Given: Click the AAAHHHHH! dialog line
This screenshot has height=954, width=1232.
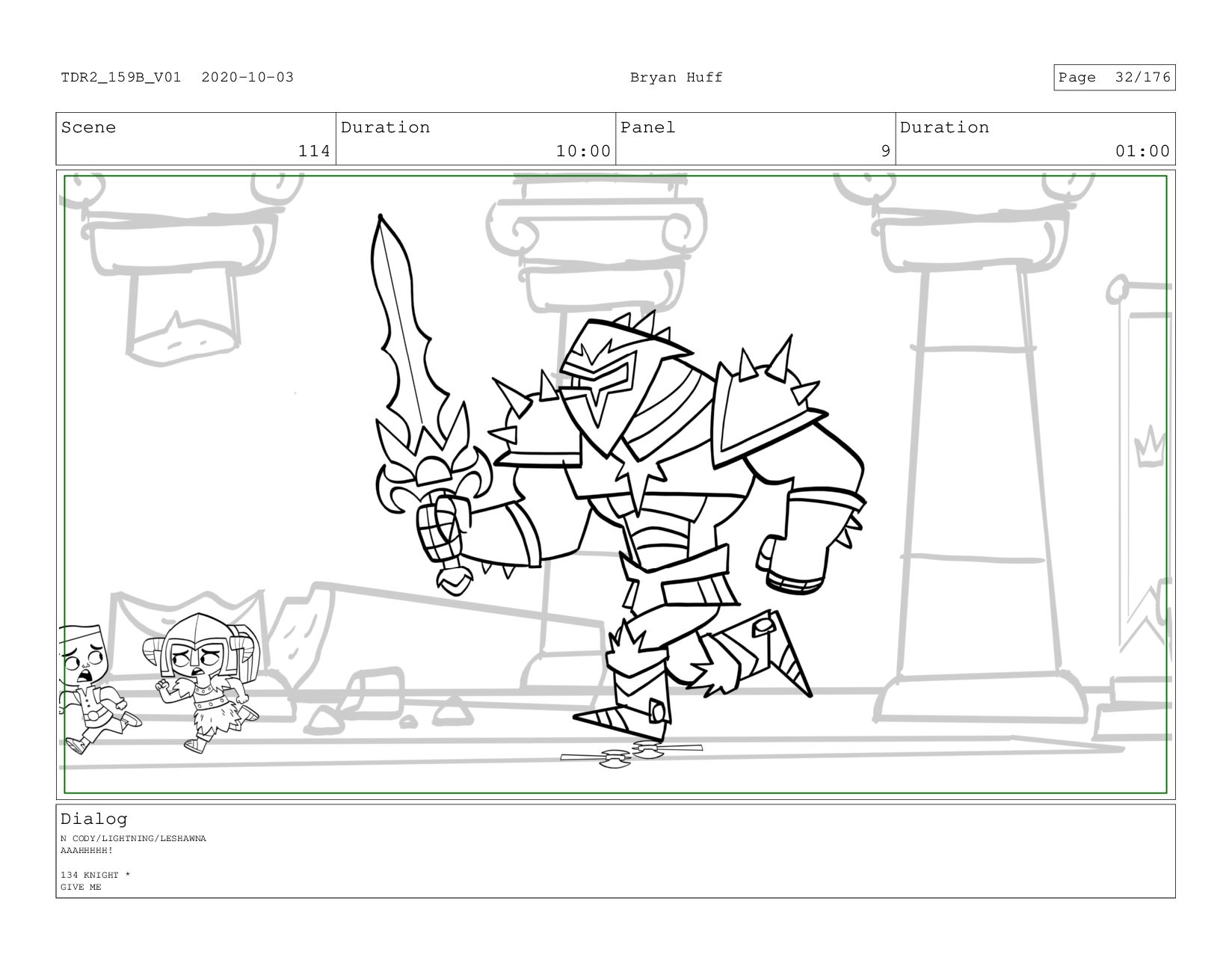Looking at the screenshot, I should (x=87, y=850).
